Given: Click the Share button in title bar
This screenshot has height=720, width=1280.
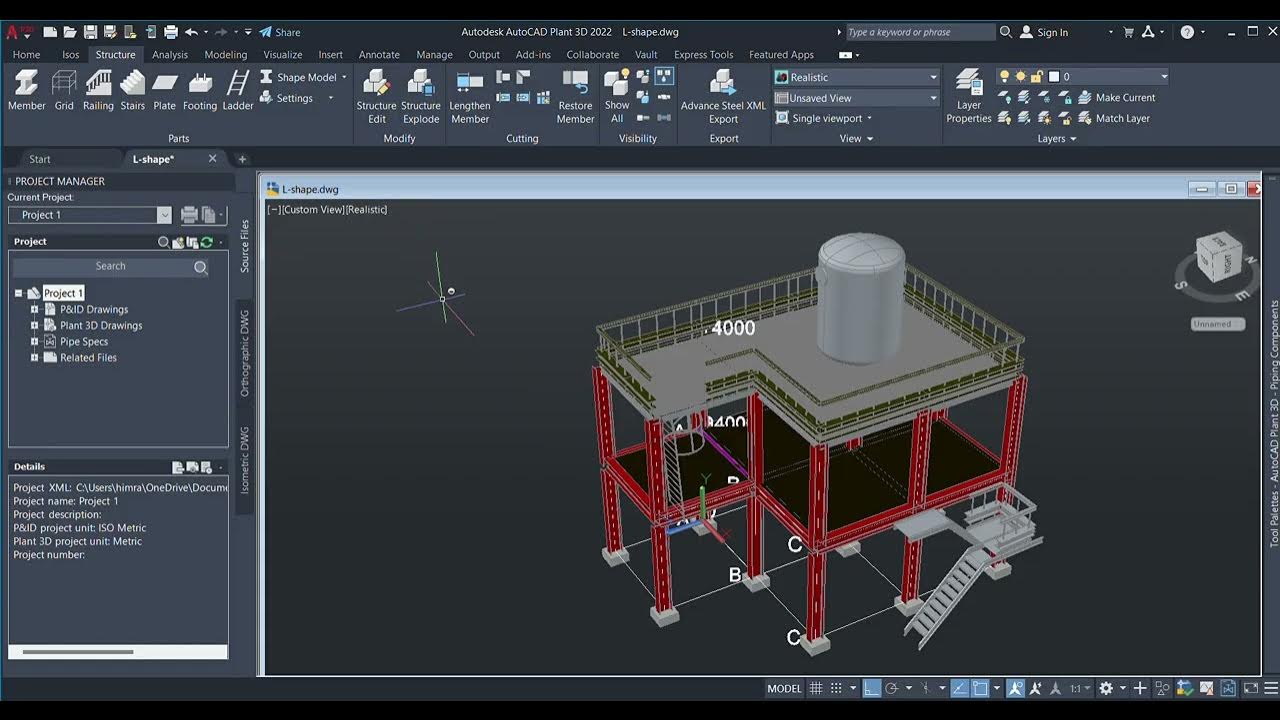Looking at the screenshot, I should tap(279, 32).
